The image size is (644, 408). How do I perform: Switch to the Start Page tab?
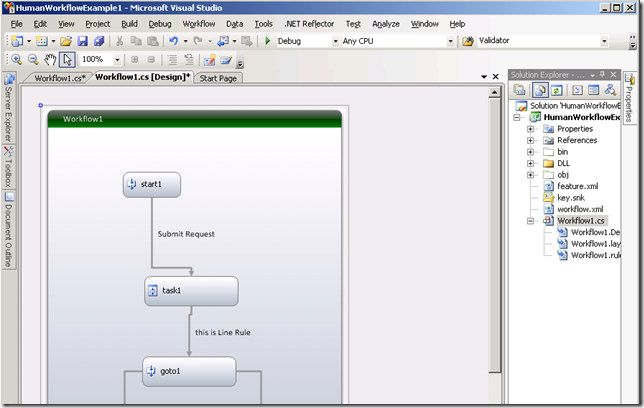(218, 78)
